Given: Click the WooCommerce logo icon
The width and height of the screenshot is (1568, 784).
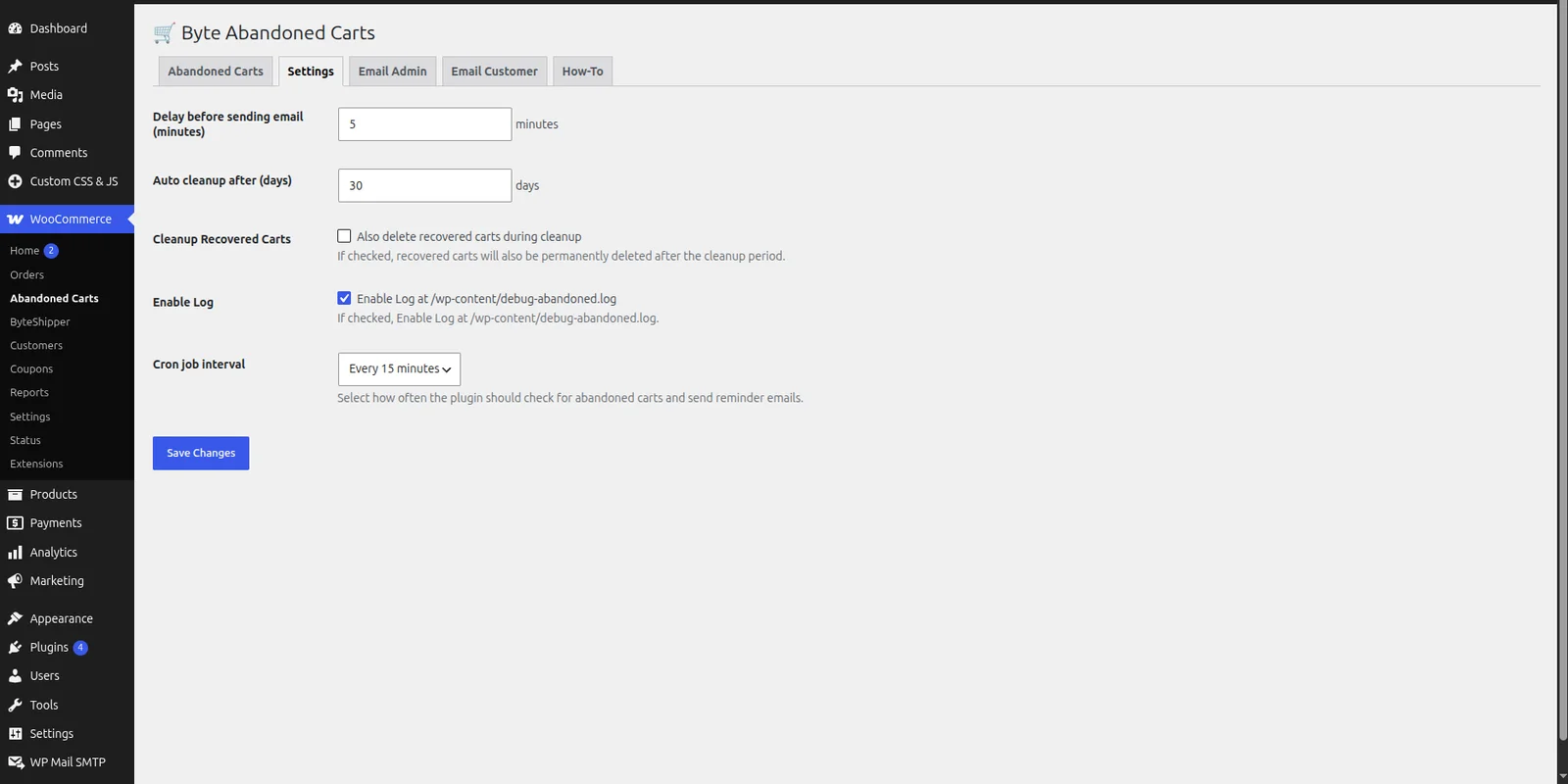Looking at the screenshot, I should pos(15,220).
